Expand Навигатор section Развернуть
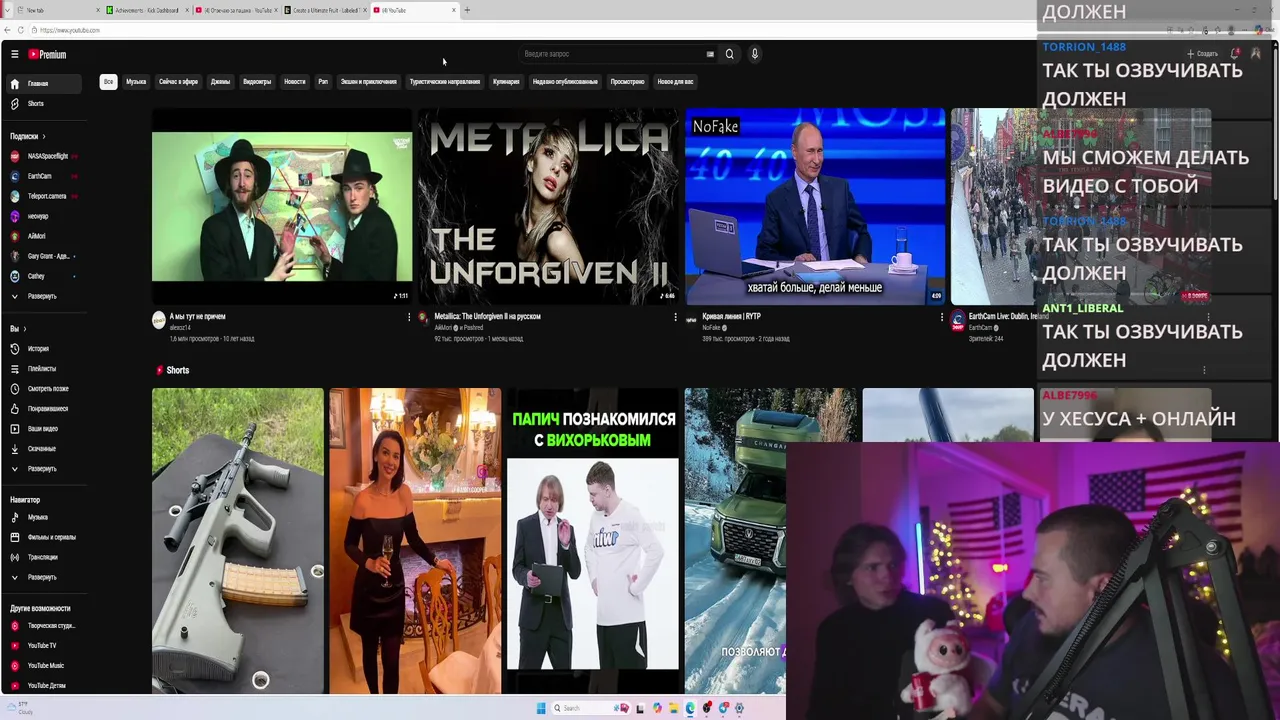The height and width of the screenshot is (720, 1280). [43, 577]
